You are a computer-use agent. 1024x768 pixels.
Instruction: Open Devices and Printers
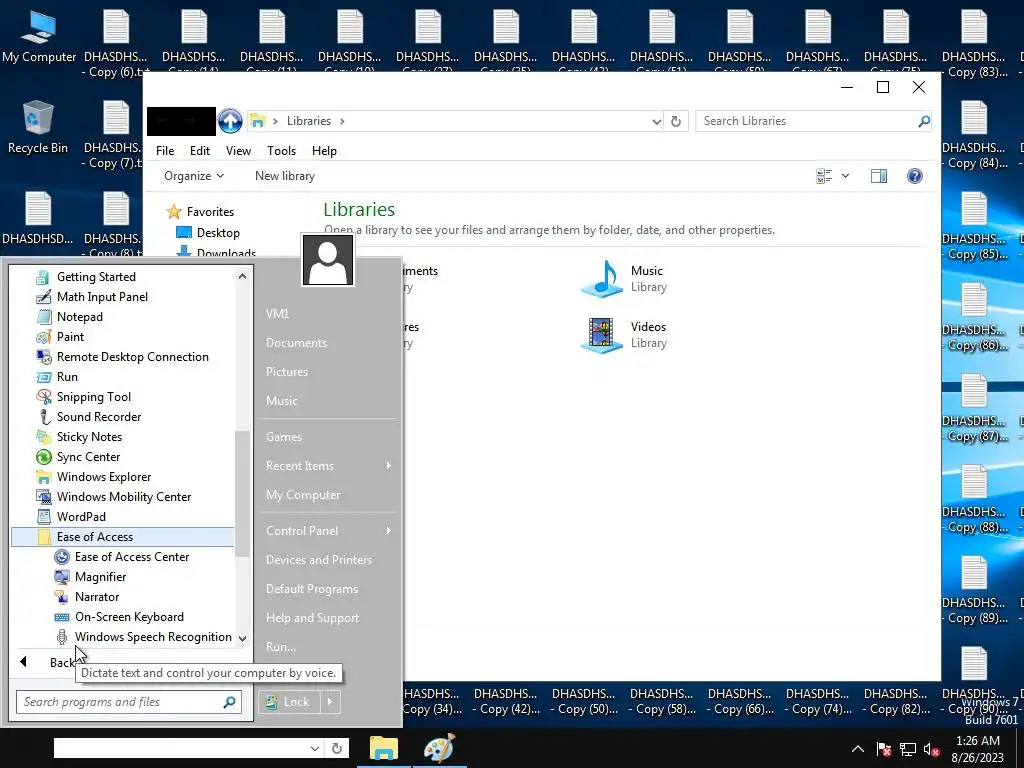[x=319, y=560]
